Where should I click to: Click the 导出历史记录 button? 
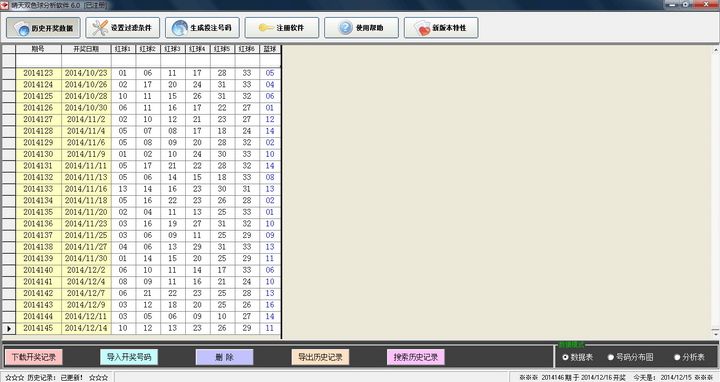(320, 357)
